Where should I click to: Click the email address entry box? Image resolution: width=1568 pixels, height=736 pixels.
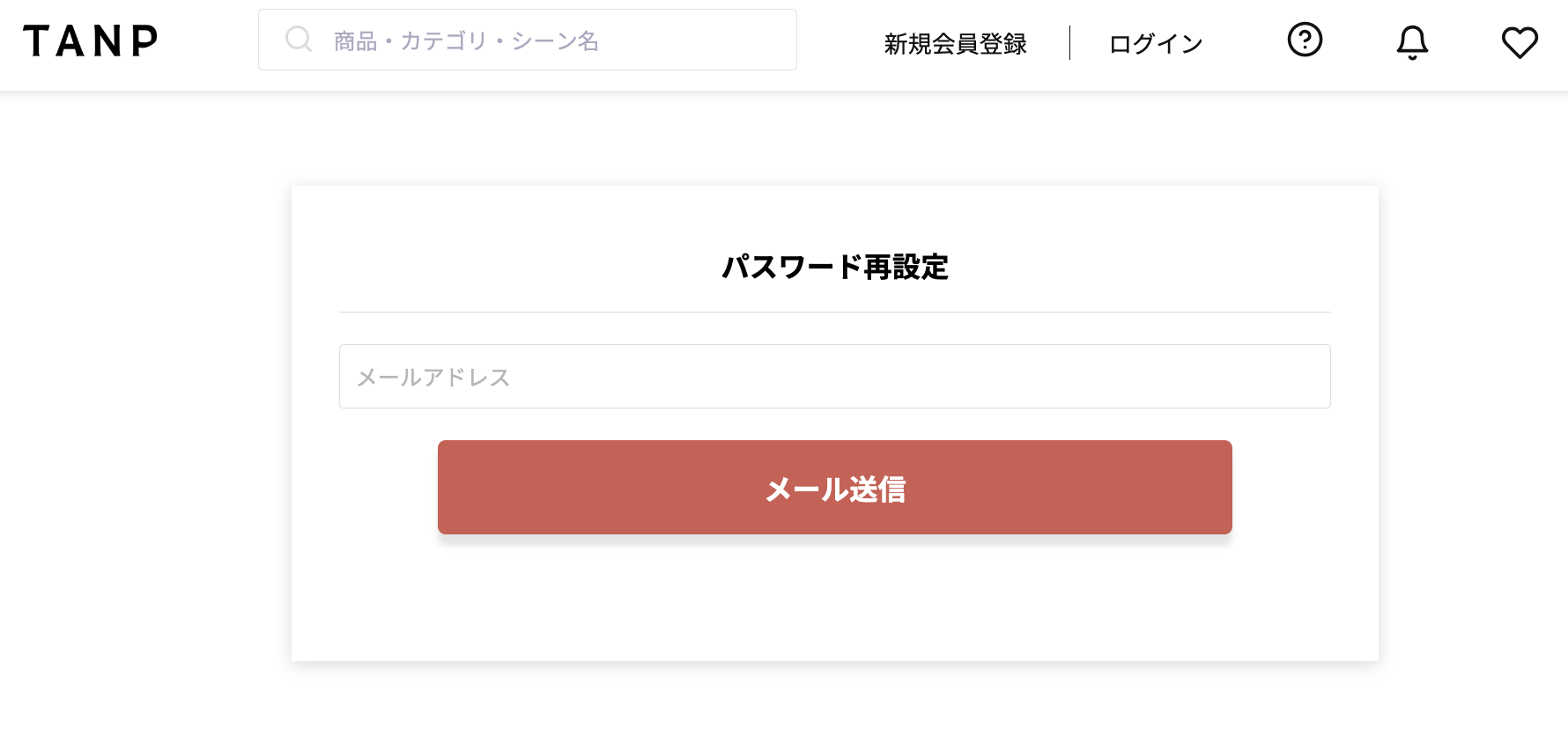tap(835, 377)
